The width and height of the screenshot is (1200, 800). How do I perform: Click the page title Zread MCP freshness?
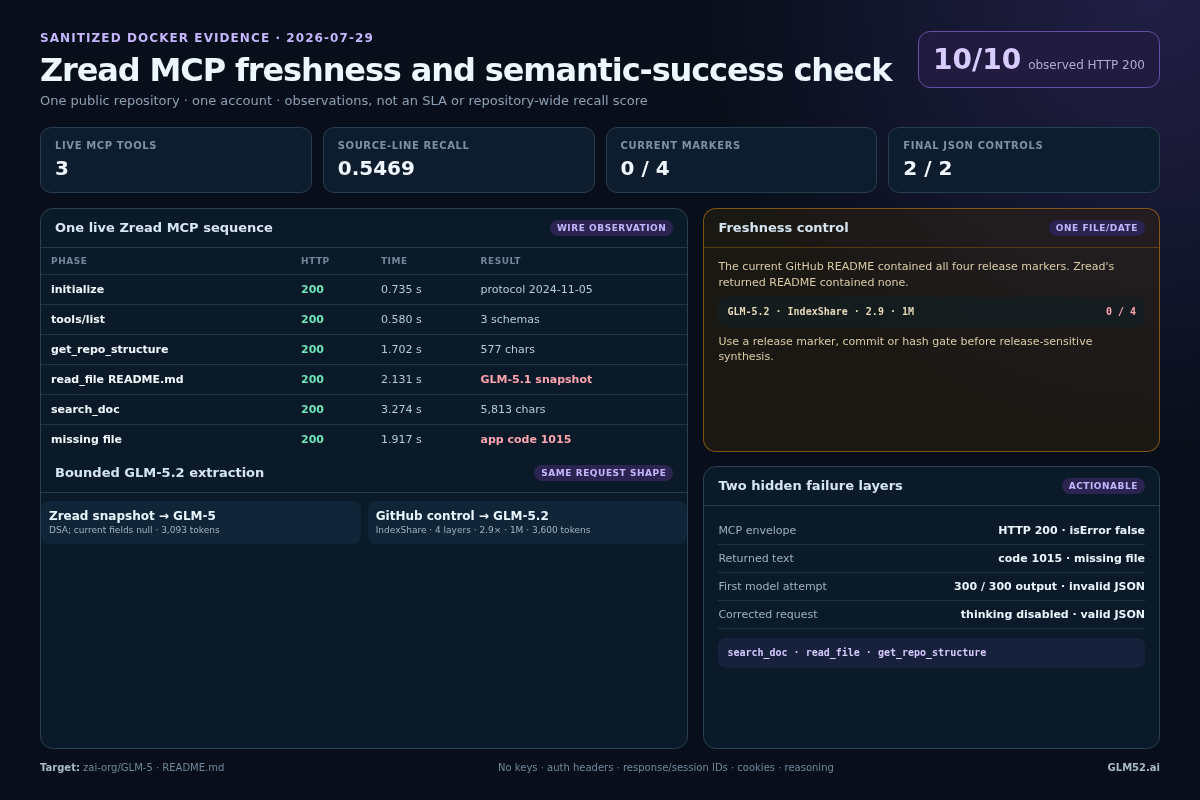point(466,70)
